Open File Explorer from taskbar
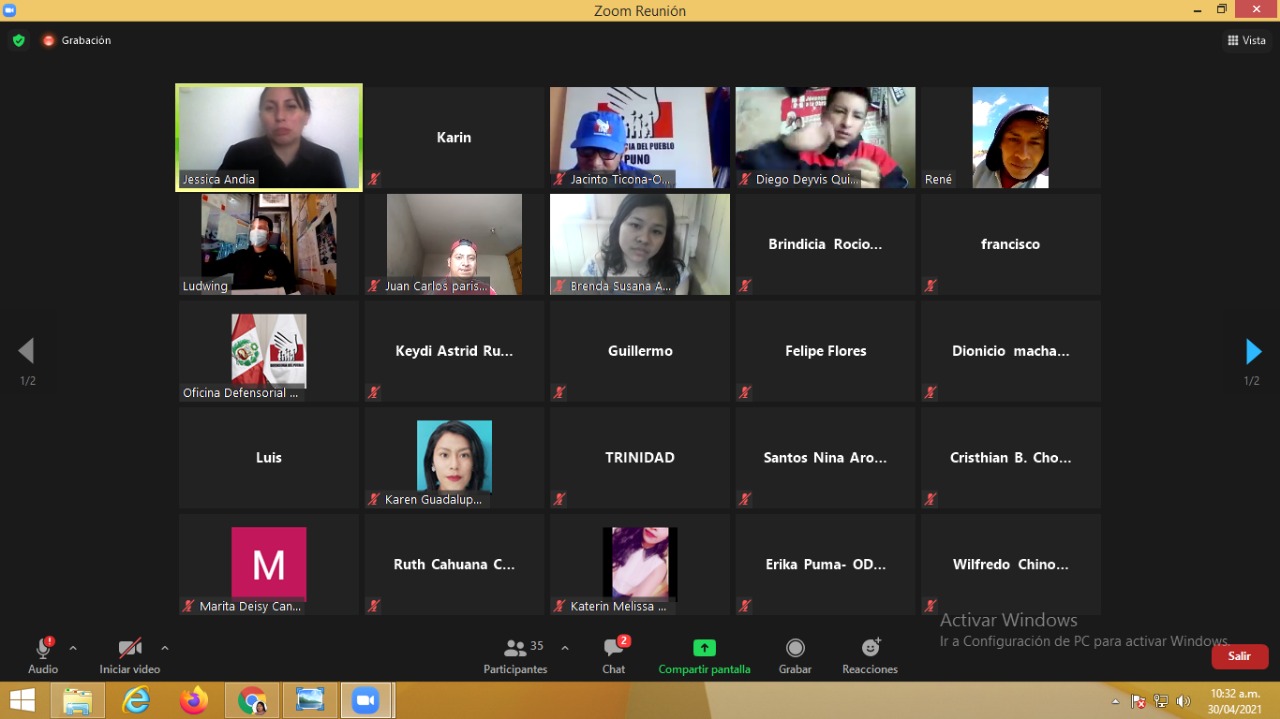 pos(78,700)
